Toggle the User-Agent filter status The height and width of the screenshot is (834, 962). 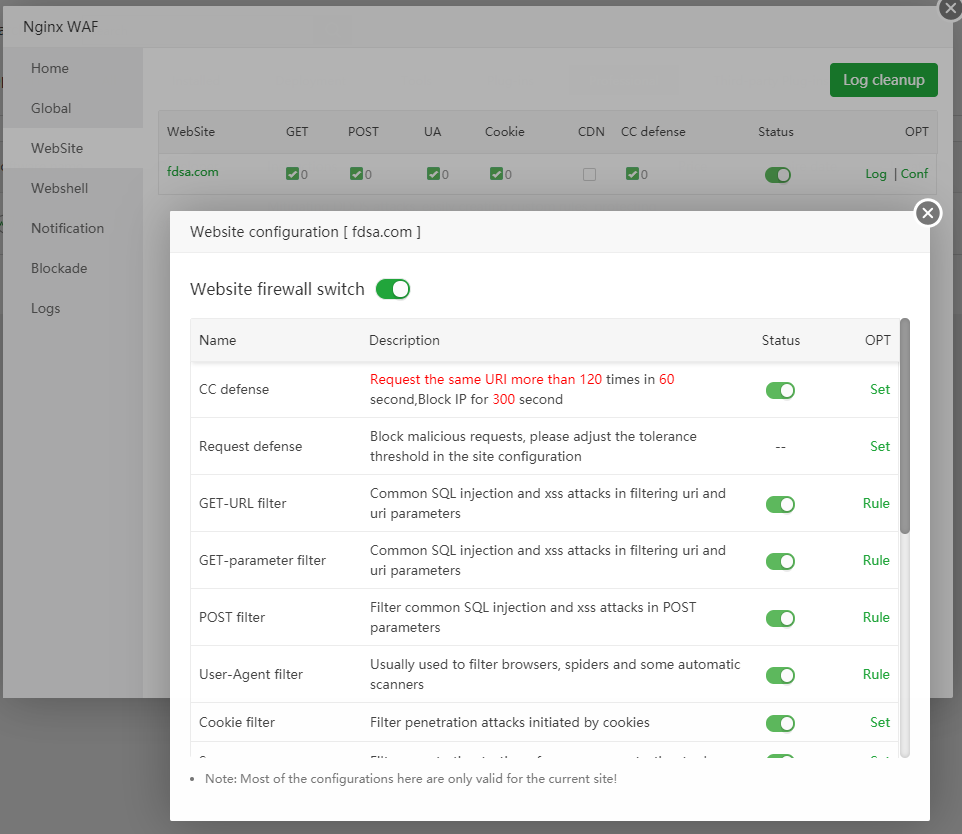pyautogui.click(x=780, y=675)
